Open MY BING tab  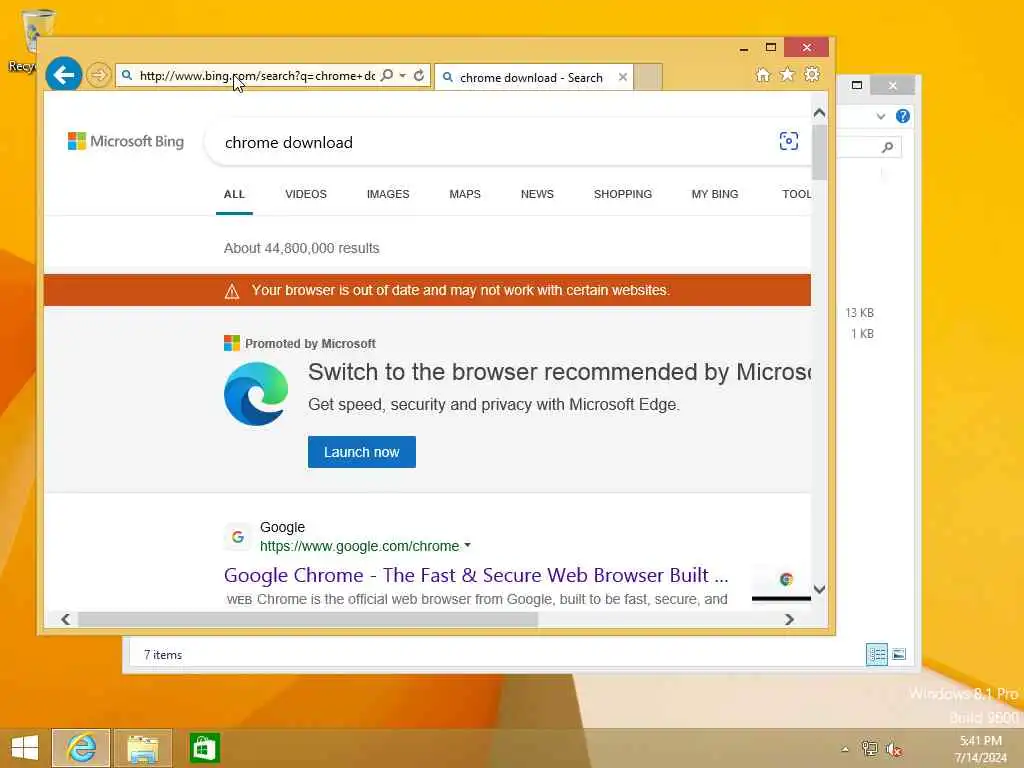point(714,194)
